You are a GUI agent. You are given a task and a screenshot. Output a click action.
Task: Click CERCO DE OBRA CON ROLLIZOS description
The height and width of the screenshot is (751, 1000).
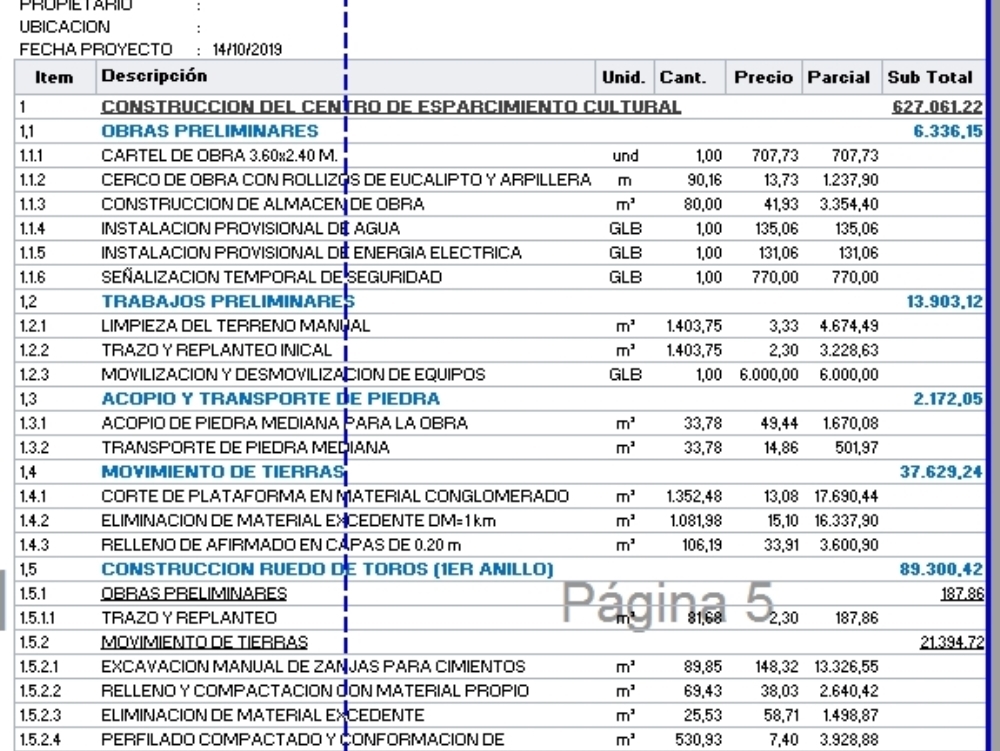(x=346, y=180)
